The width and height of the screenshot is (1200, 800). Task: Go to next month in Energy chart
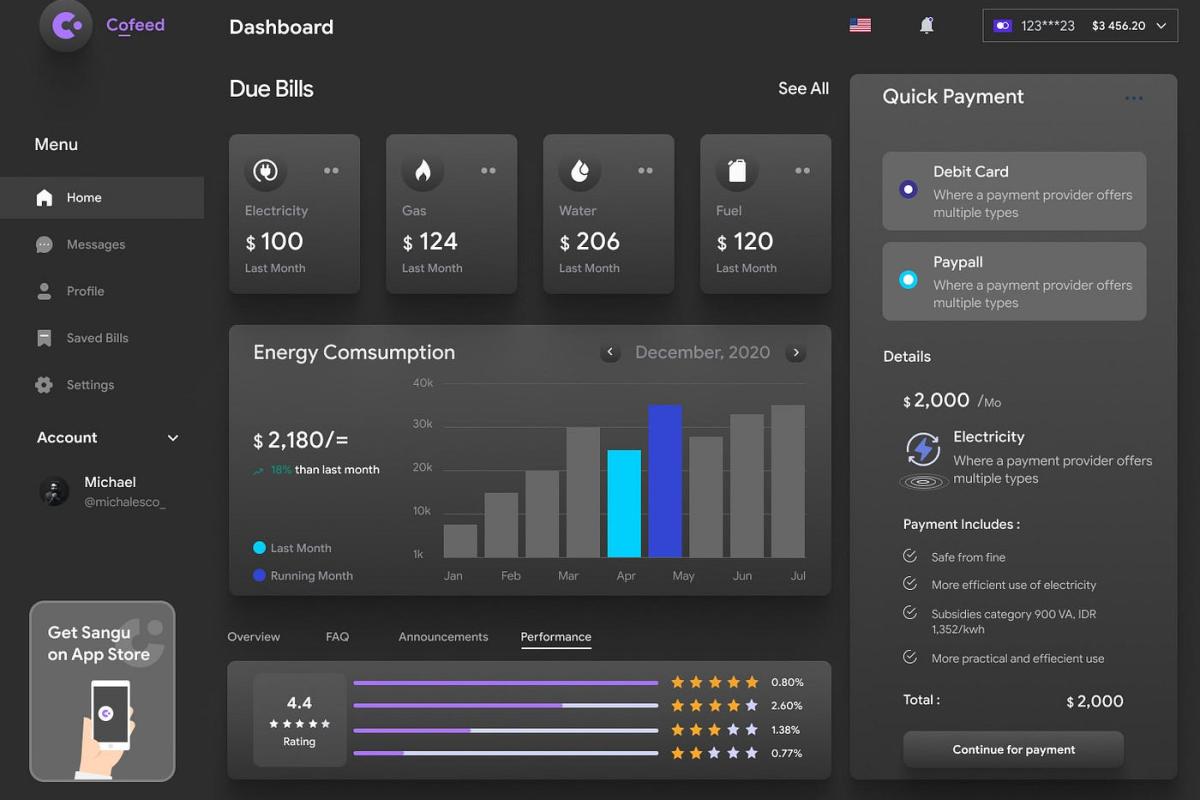point(796,353)
